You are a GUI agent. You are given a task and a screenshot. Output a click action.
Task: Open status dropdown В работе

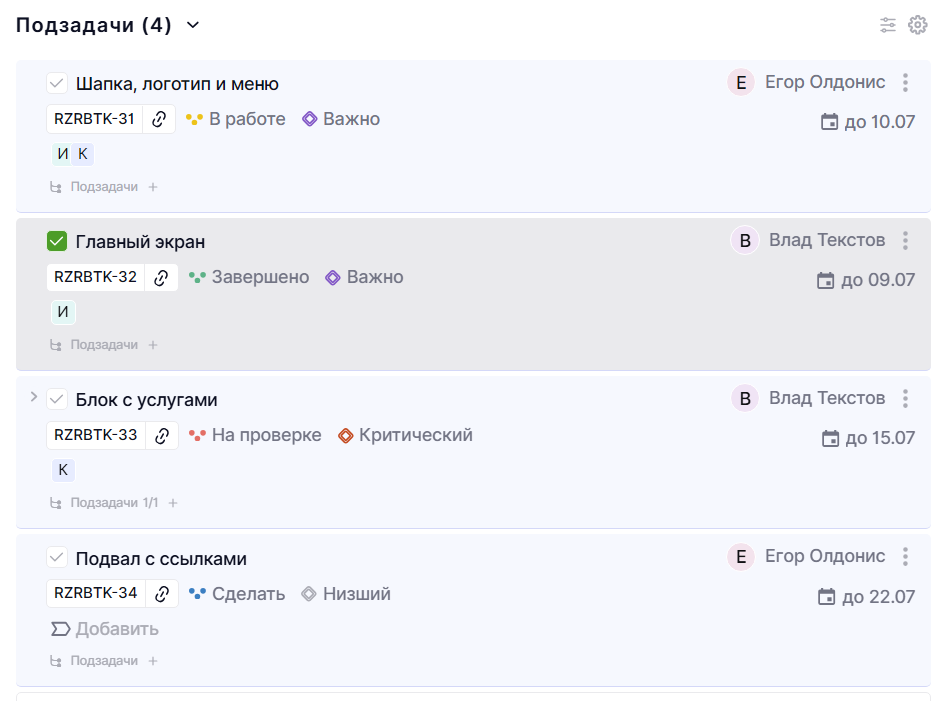pos(235,119)
